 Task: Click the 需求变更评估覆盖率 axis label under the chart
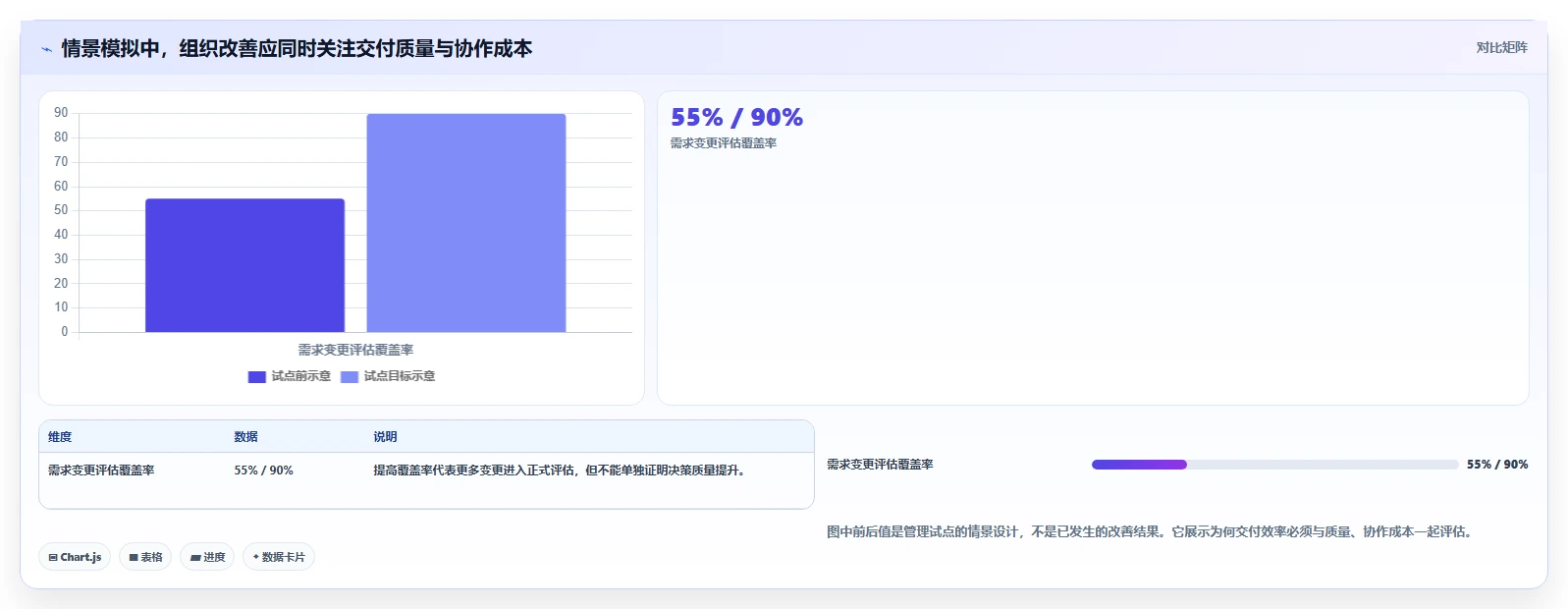[355, 350]
